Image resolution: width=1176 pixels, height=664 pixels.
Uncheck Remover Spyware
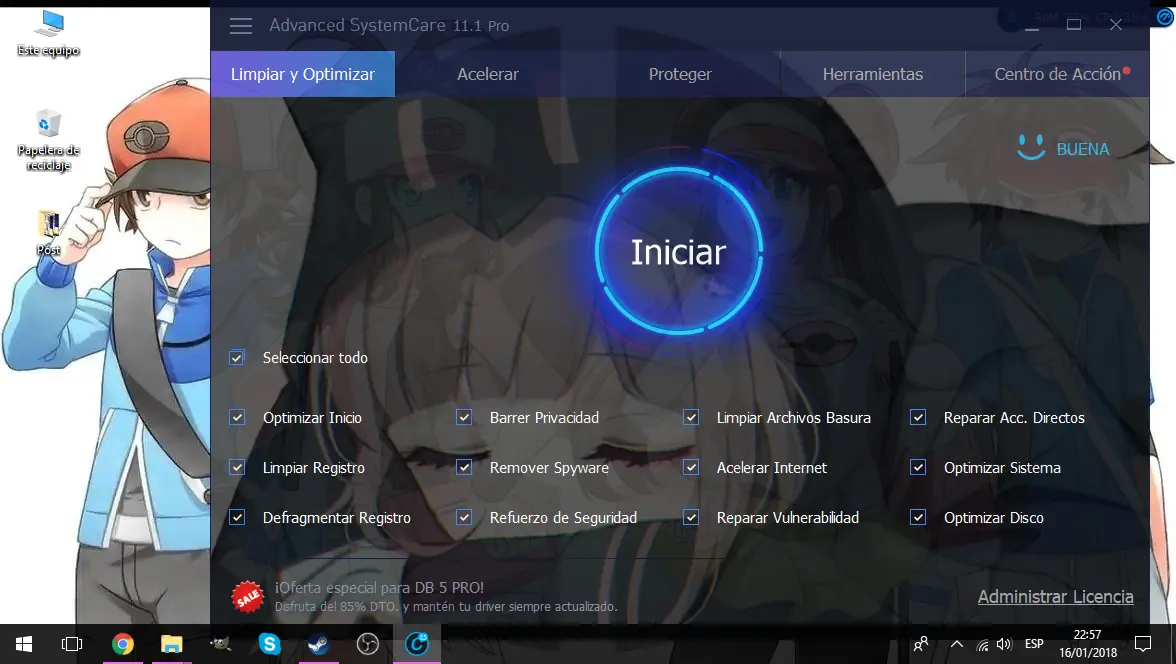(464, 467)
